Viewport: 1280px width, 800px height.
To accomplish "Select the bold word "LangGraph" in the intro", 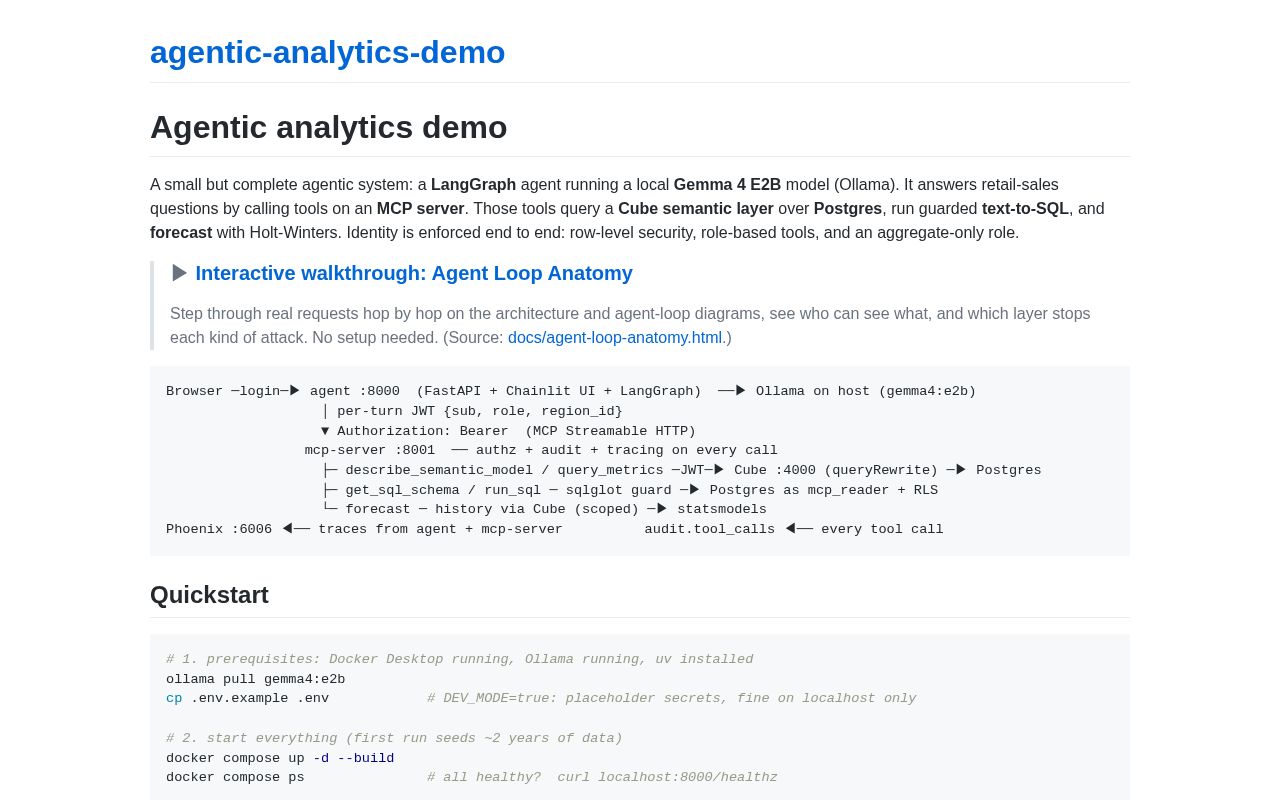I will 473,185.
